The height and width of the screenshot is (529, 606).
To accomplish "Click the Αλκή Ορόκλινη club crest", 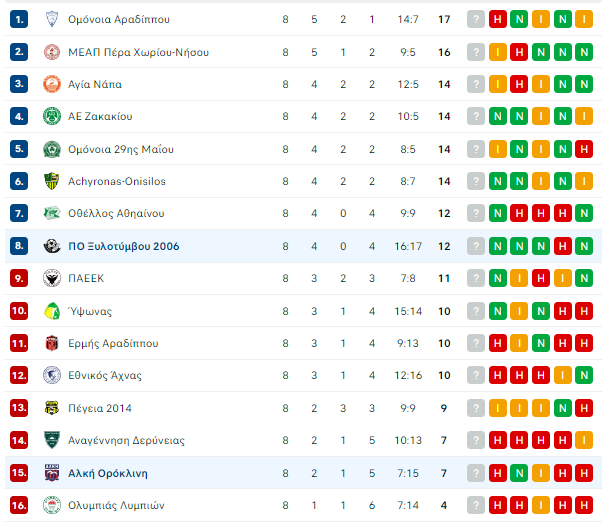I will click(51, 473).
